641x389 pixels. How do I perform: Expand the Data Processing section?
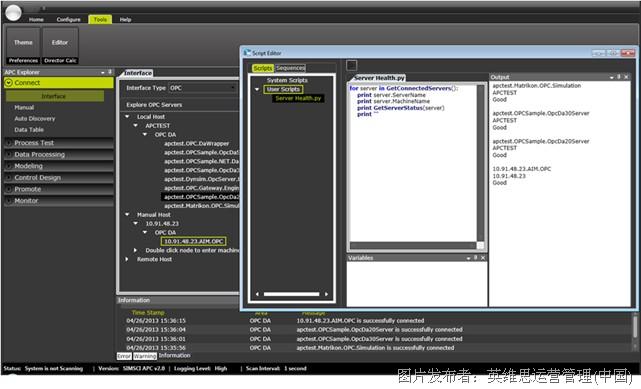[x=59, y=154]
